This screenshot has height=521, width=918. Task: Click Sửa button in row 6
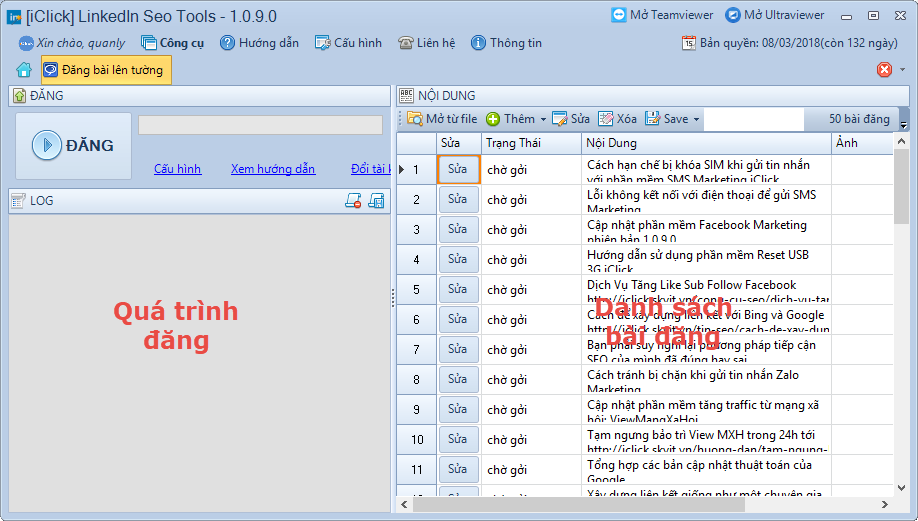(x=458, y=319)
